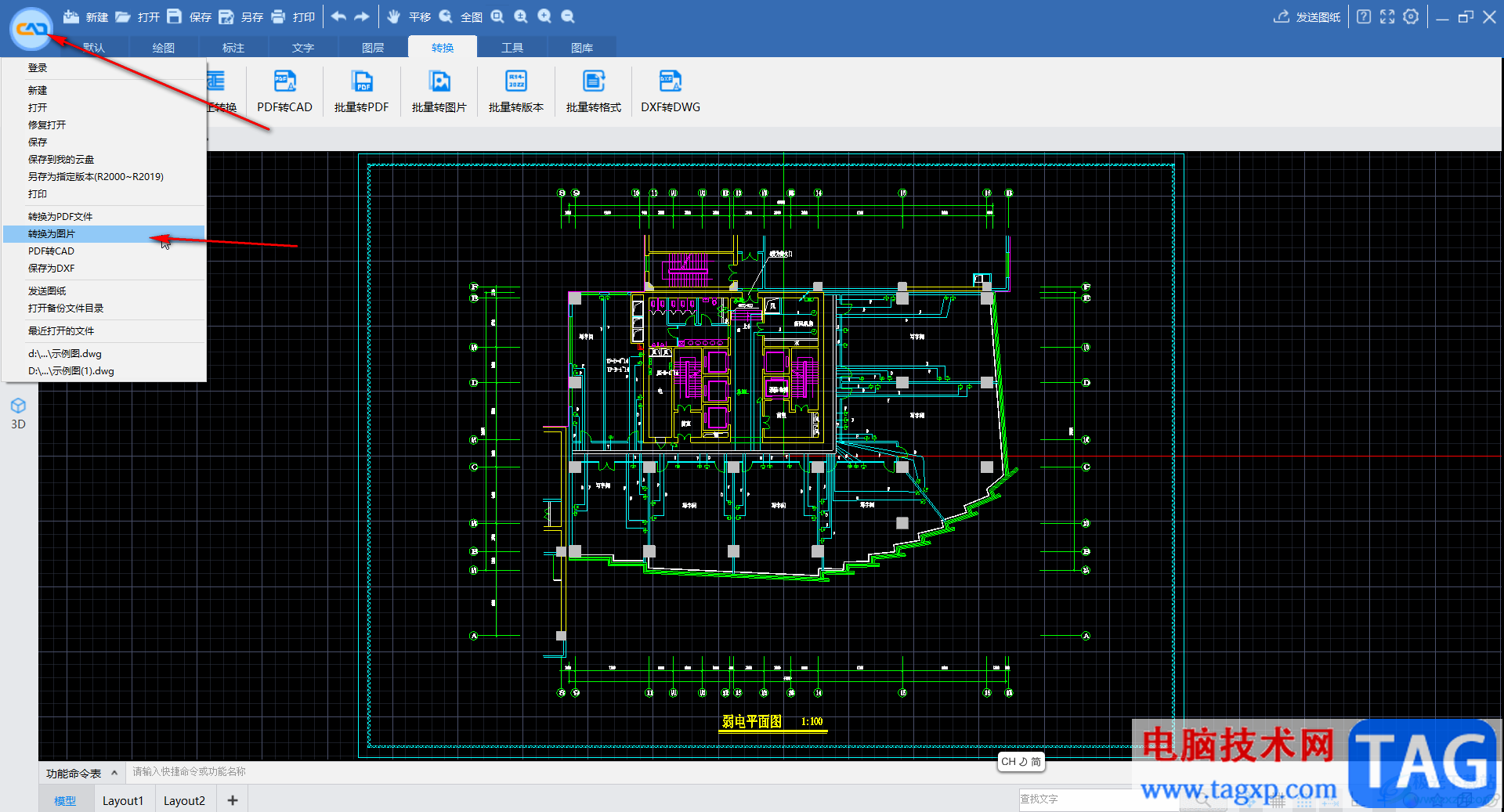Image resolution: width=1504 pixels, height=812 pixels.
Task: Click the Save (保存) disk icon
Action: (175, 16)
